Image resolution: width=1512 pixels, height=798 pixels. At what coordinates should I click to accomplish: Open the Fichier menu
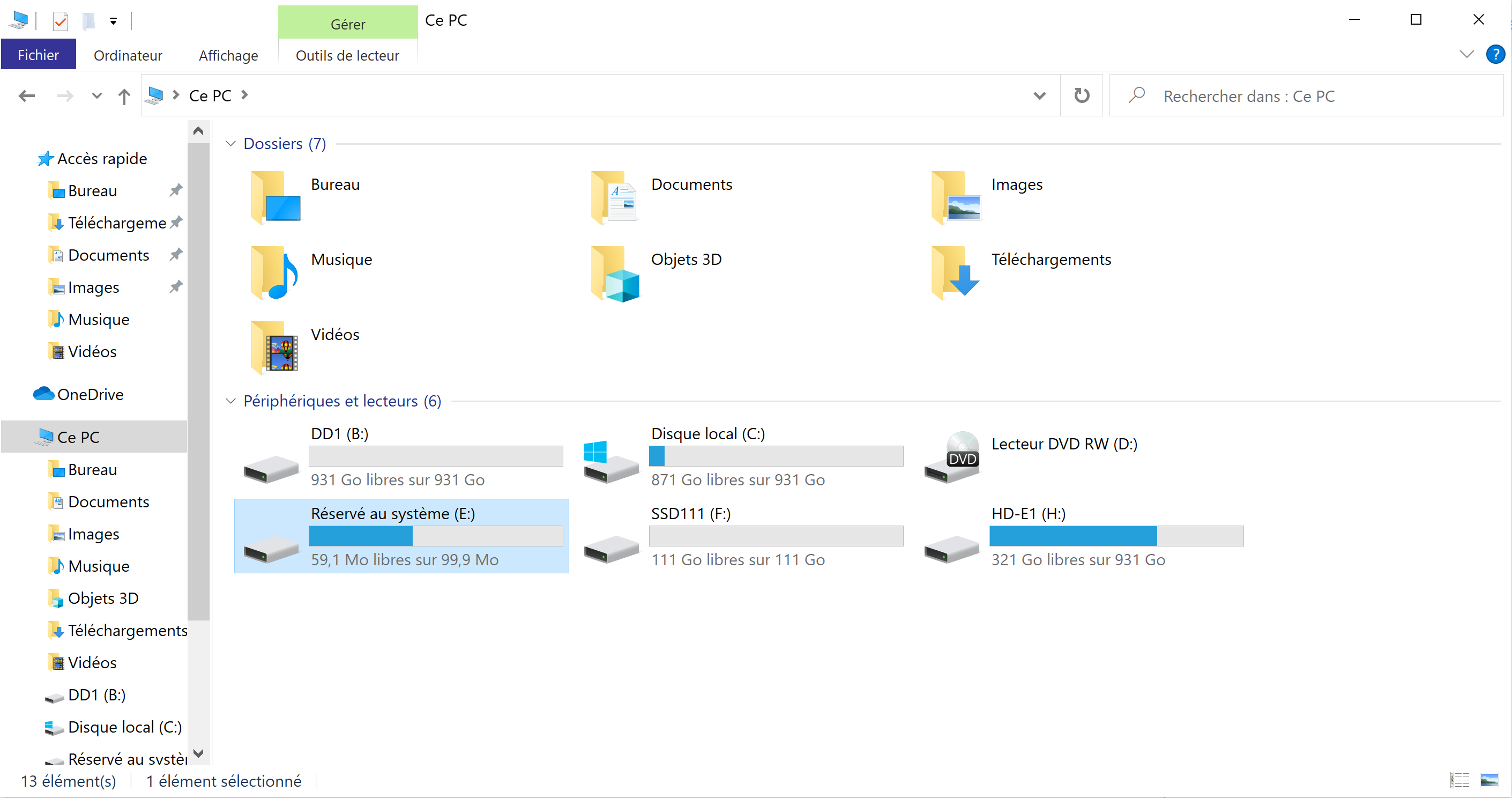click(x=38, y=55)
